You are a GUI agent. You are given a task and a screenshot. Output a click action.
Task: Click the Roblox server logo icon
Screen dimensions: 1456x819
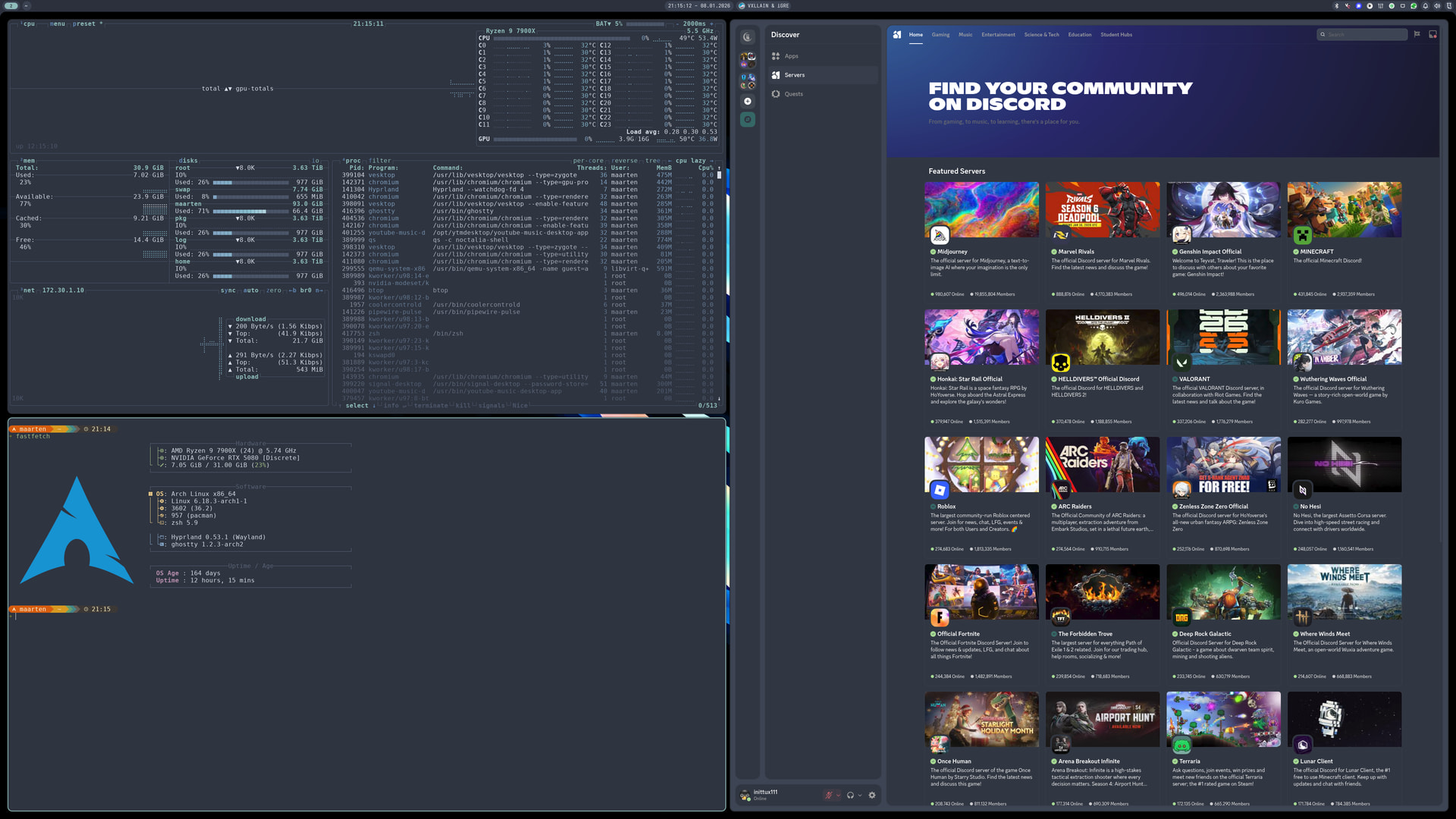click(x=940, y=490)
